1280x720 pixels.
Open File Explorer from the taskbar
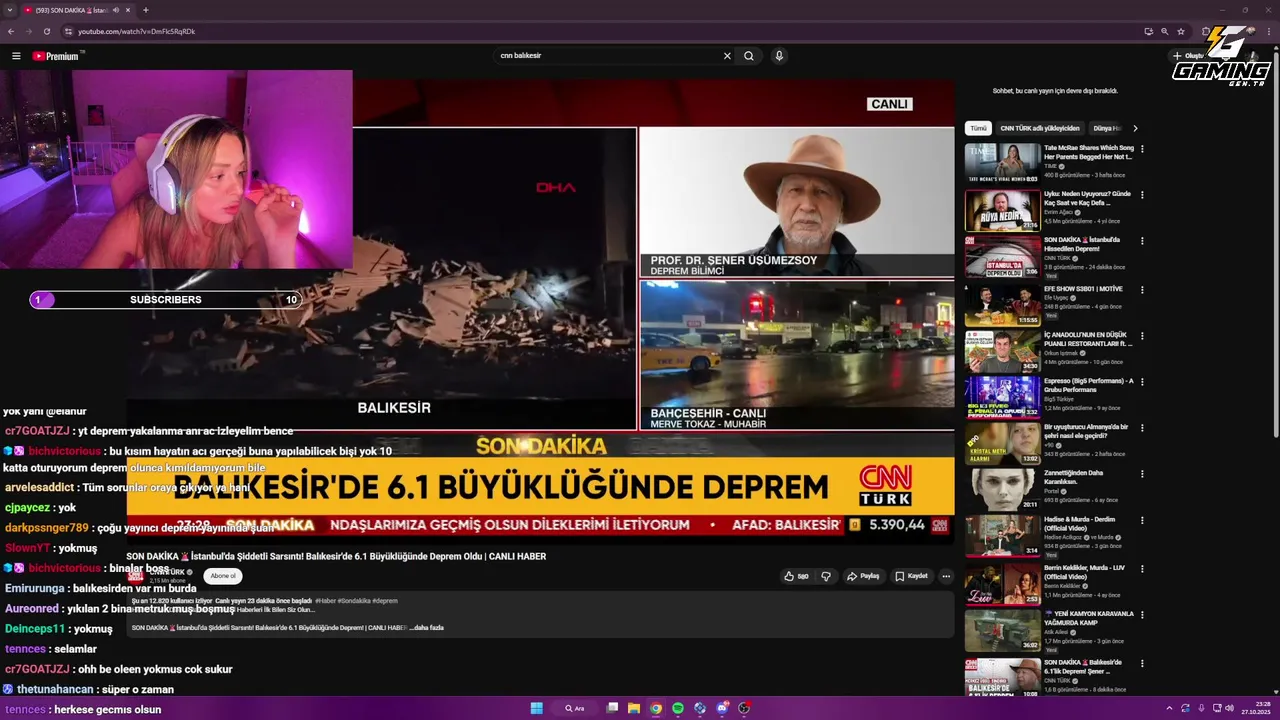tap(634, 708)
